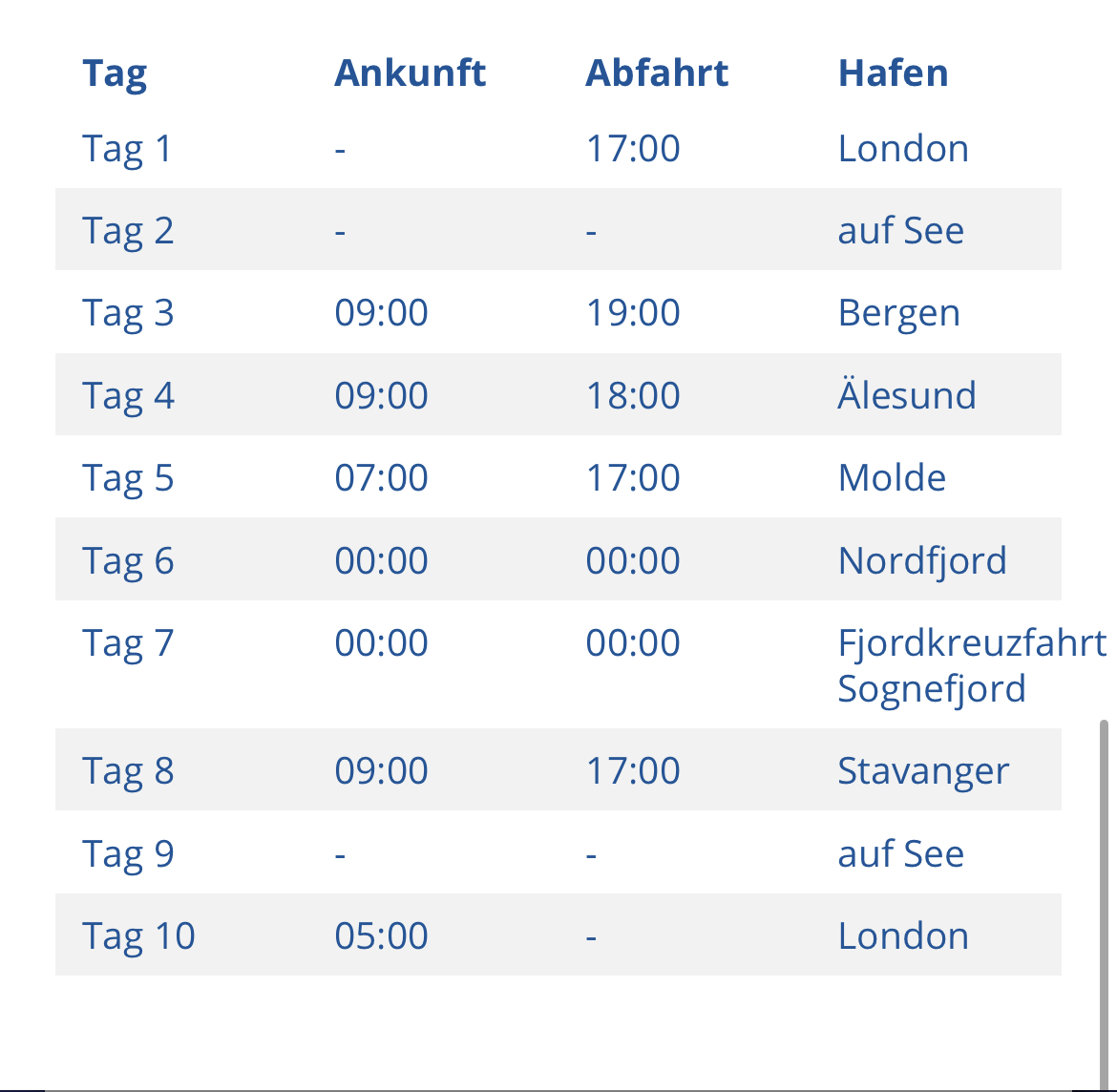The image size is (1117, 1092).
Task: Select the London port on Tag 1
Action: (x=903, y=149)
